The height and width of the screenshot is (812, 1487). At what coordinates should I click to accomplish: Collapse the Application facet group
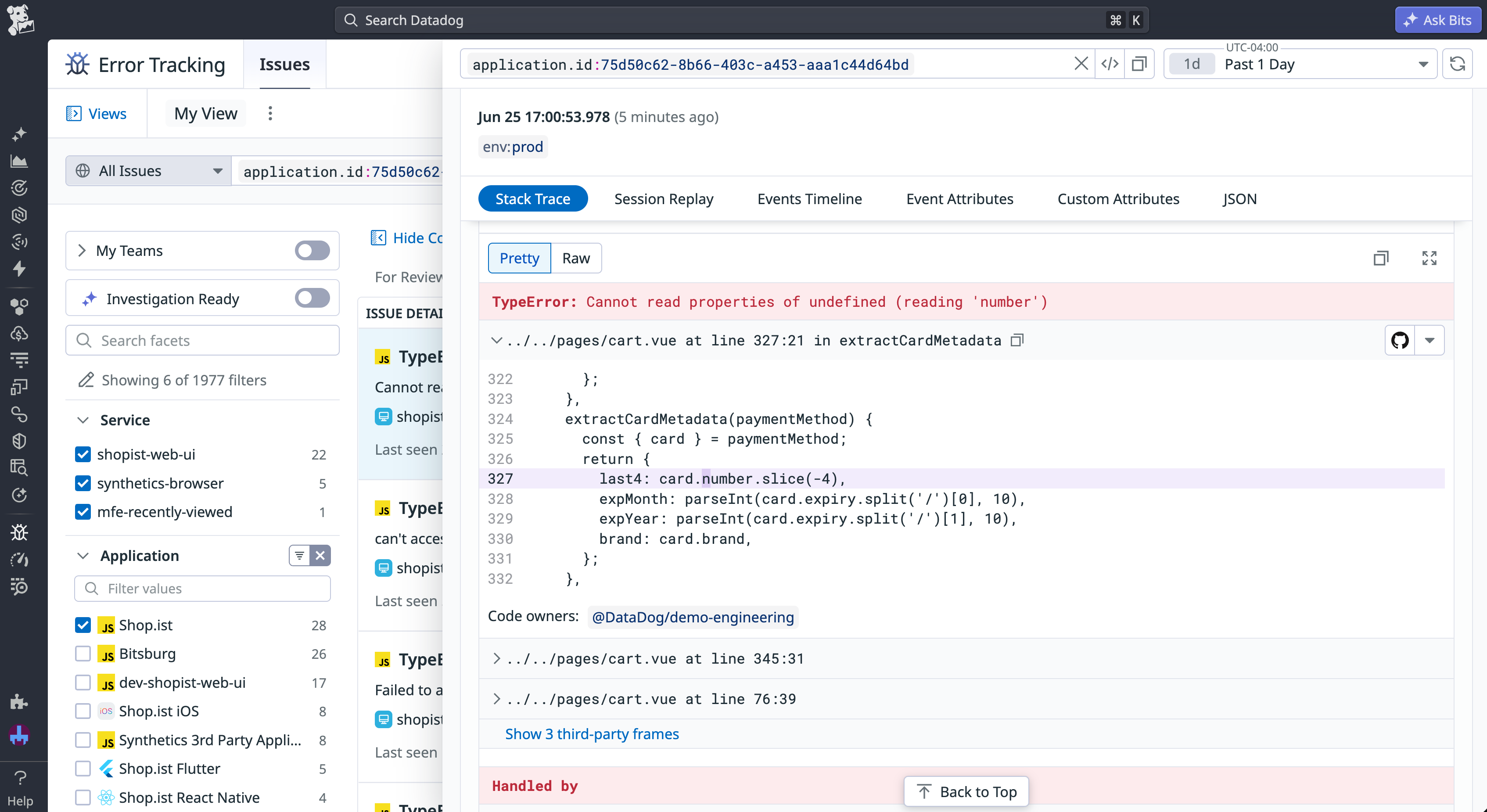tap(83, 557)
